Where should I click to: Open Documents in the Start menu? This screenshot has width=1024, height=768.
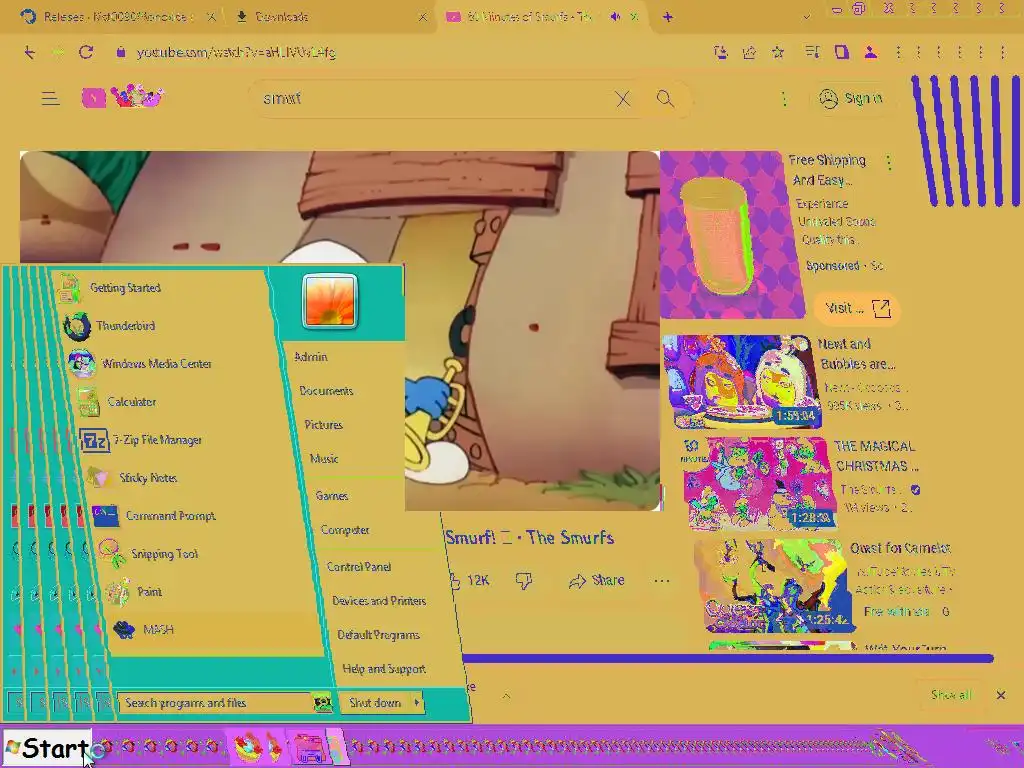point(326,391)
